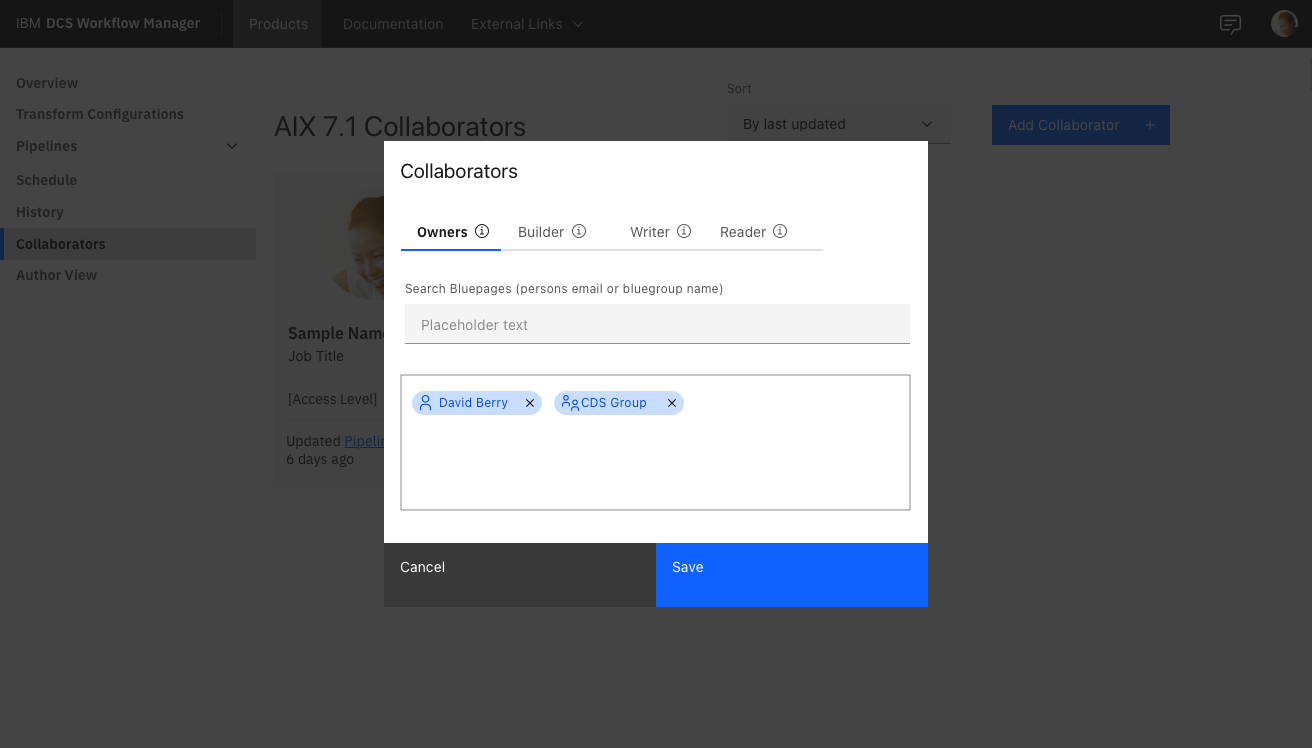Open Author View in the sidebar

[x=56, y=275]
